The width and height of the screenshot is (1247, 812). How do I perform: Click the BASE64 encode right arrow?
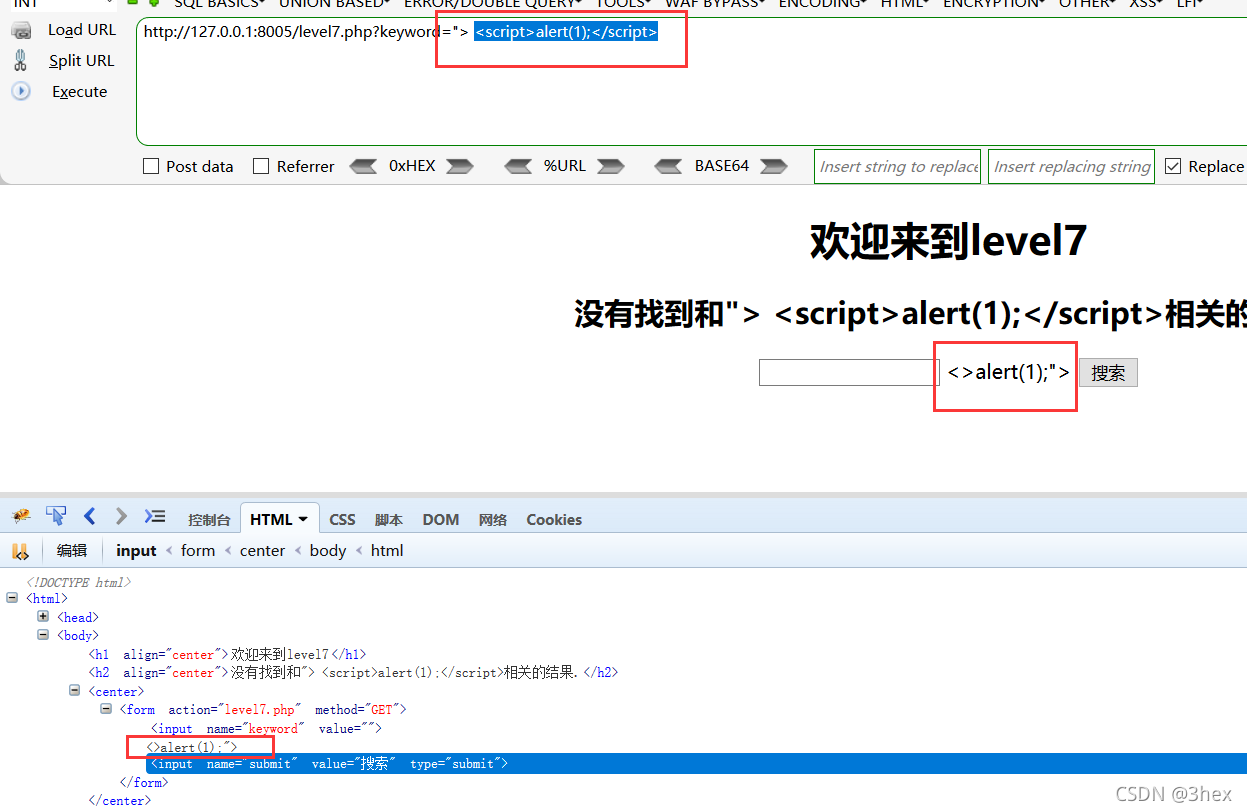tap(774, 166)
